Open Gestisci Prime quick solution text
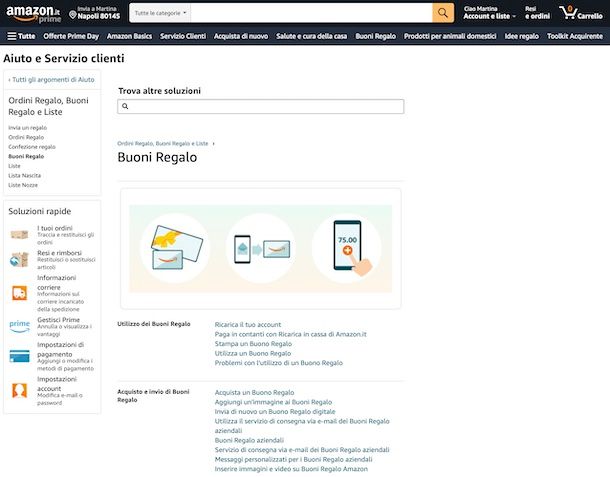This screenshot has width=610, height=477. [58, 320]
